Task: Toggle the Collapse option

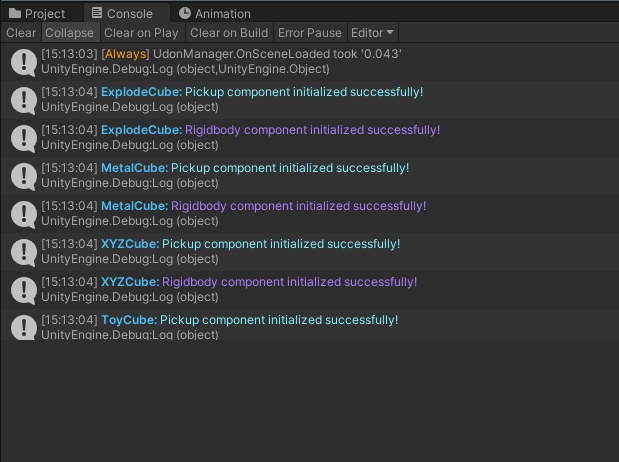Action: (69, 33)
